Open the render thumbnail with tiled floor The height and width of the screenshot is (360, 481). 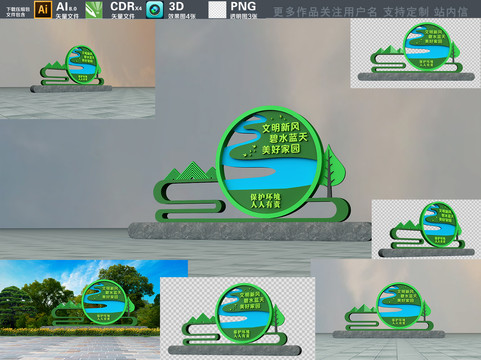pyautogui.click(x=396, y=309)
